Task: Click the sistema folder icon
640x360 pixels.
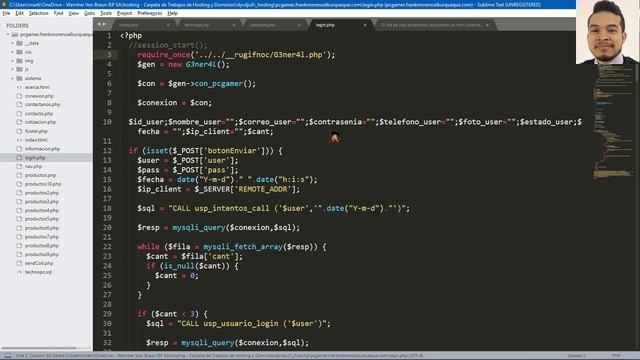Action: [19, 78]
